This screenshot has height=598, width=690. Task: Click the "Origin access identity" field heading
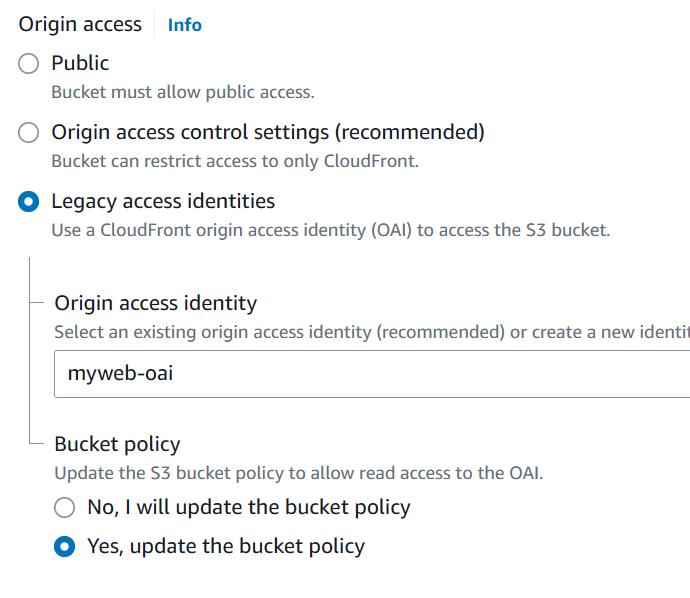(x=155, y=303)
